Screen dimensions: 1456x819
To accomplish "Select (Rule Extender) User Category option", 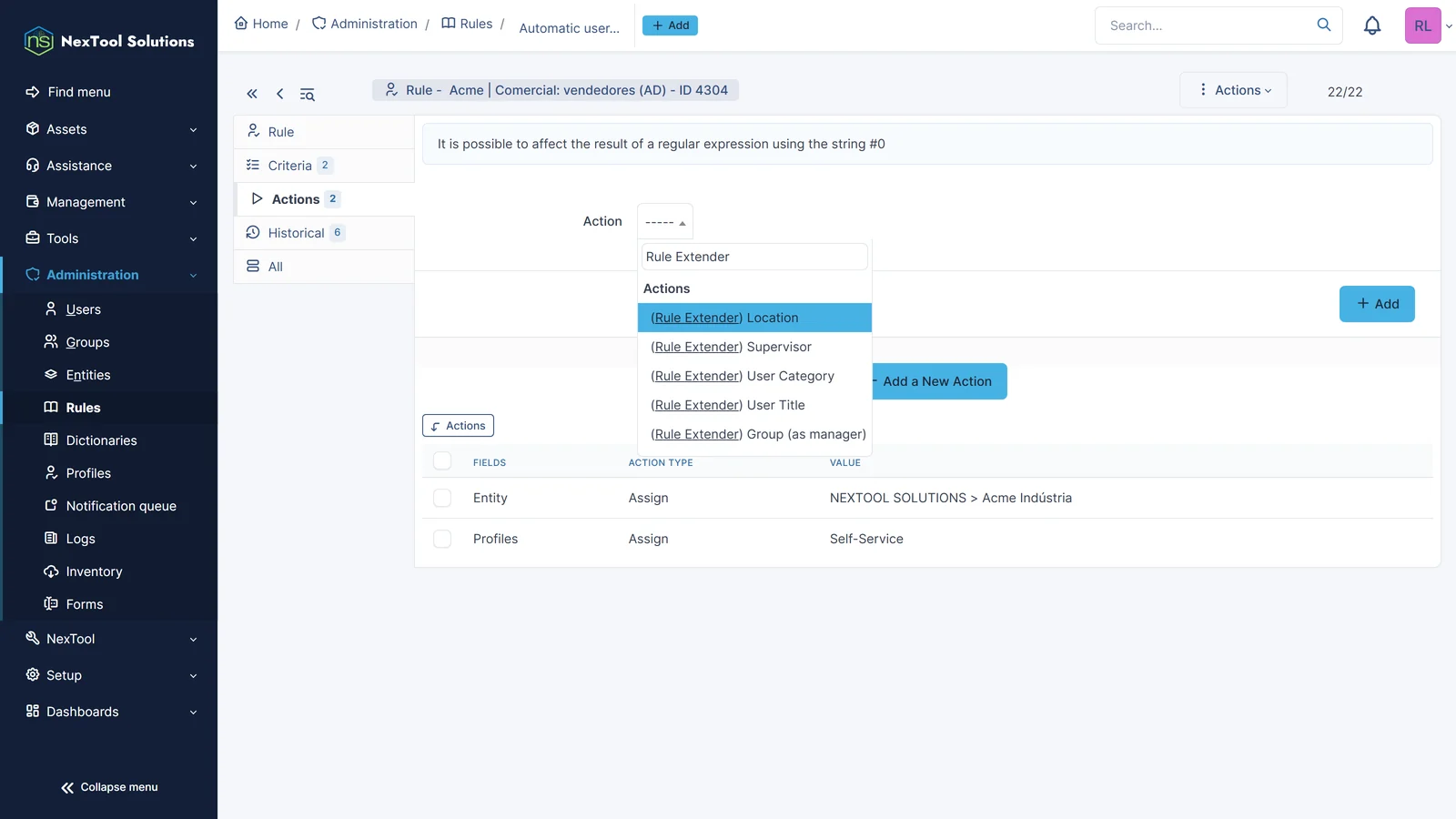I will pos(754,376).
